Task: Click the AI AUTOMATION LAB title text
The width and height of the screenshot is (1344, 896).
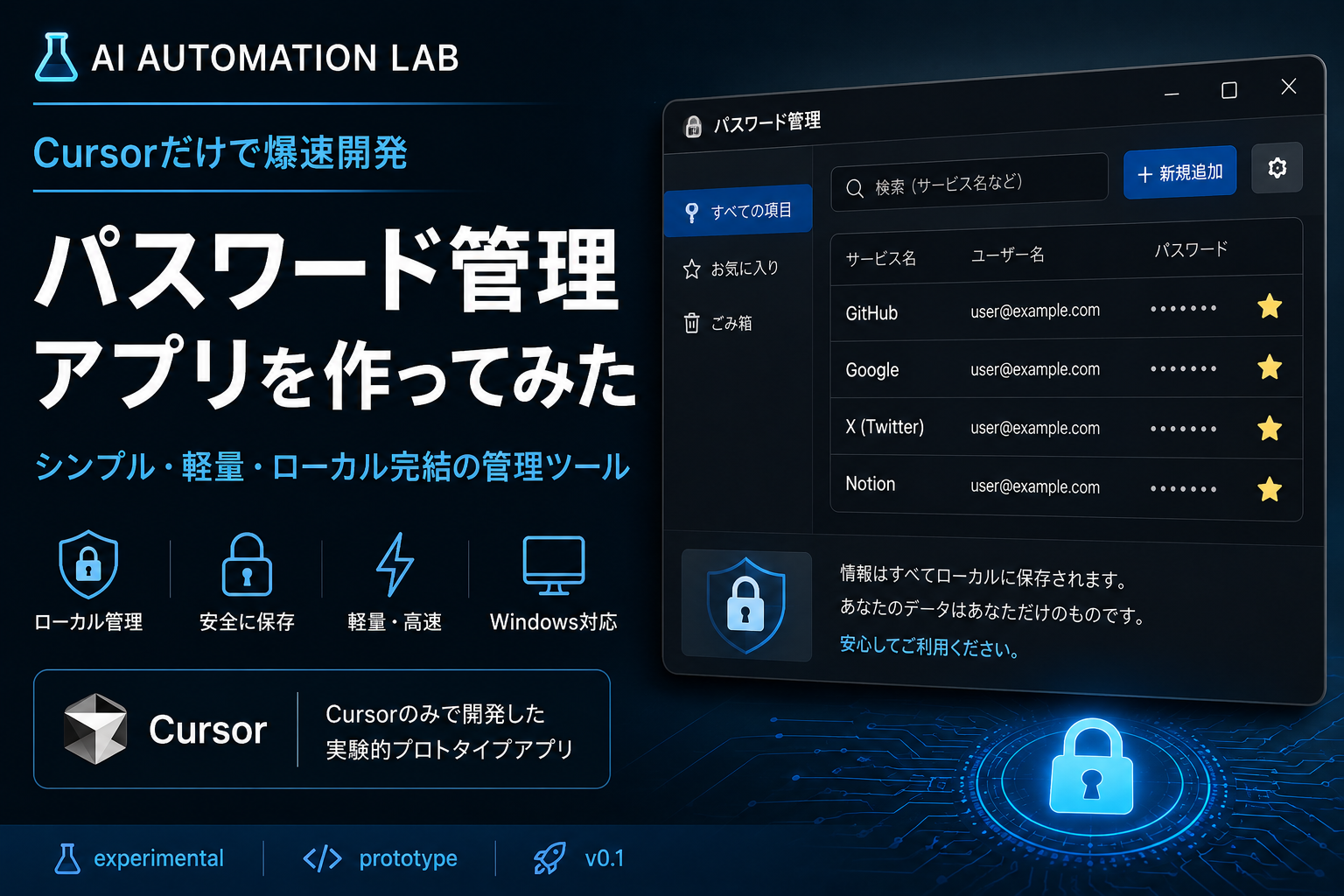Action: point(275,59)
